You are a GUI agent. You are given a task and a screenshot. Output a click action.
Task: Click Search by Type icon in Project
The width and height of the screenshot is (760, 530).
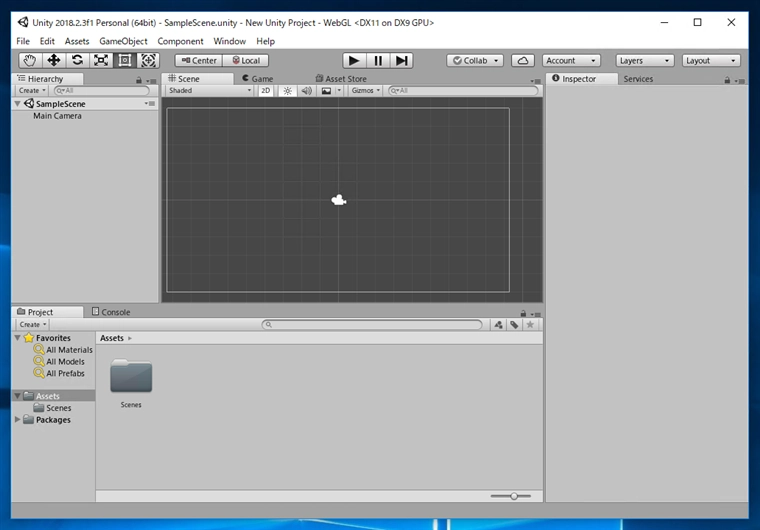pyautogui.click(x=498, y=325)
